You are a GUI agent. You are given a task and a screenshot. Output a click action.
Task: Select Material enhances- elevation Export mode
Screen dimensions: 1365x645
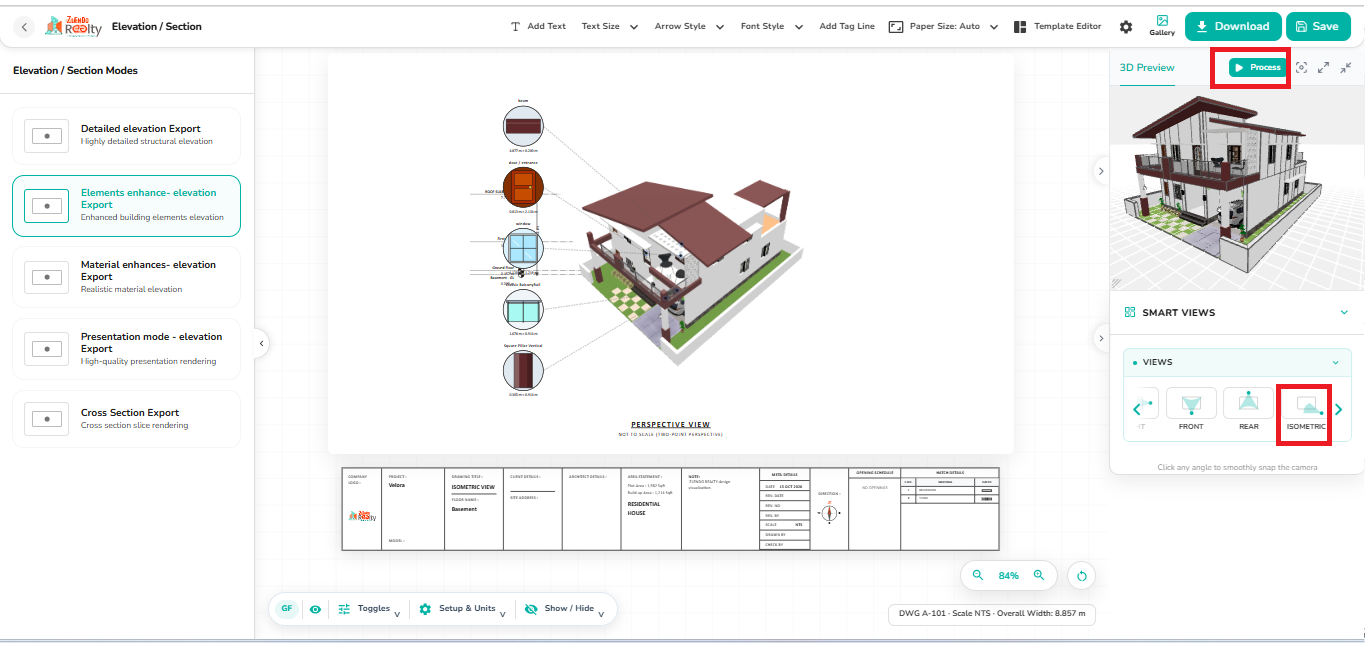[126, 277]
